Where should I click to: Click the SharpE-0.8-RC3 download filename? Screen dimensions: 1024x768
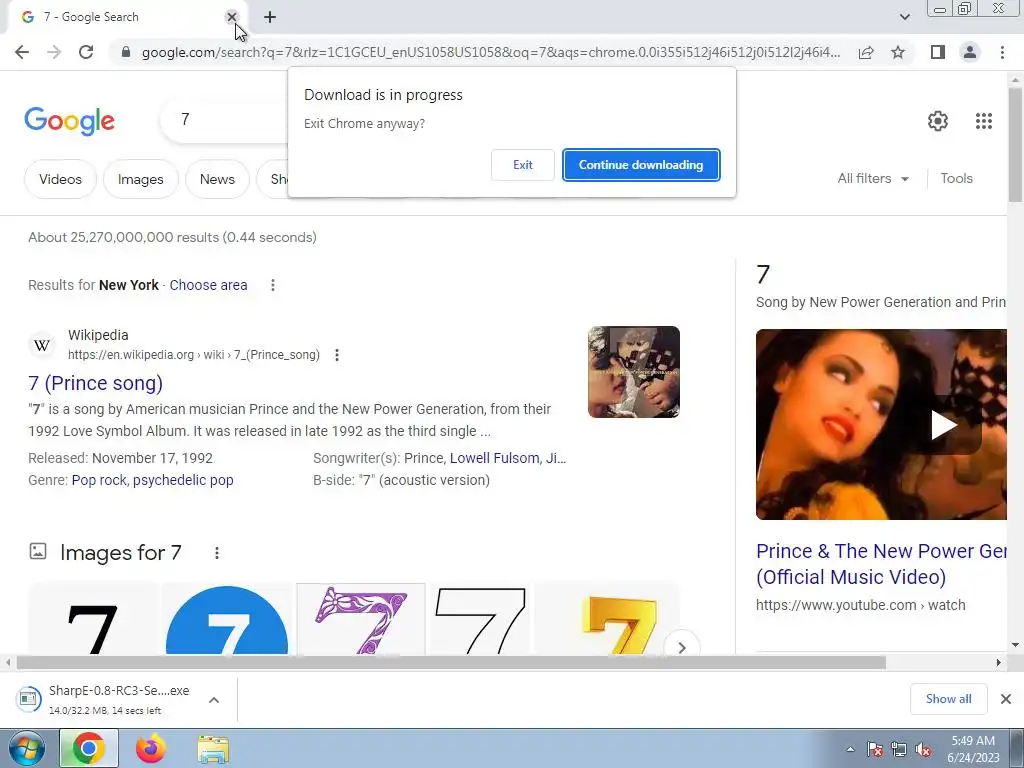tap(119, 691)
